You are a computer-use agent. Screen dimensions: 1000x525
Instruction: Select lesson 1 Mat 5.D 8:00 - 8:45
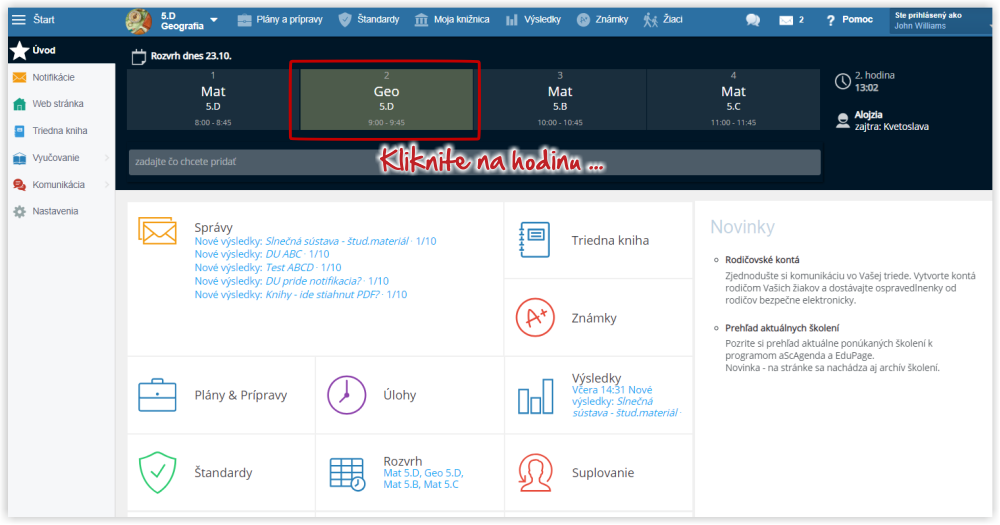(213, 100)
